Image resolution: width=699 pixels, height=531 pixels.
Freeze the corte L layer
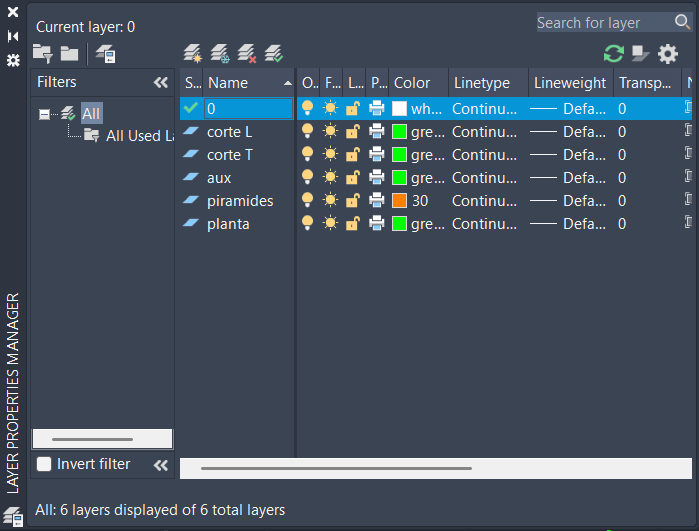330,132
